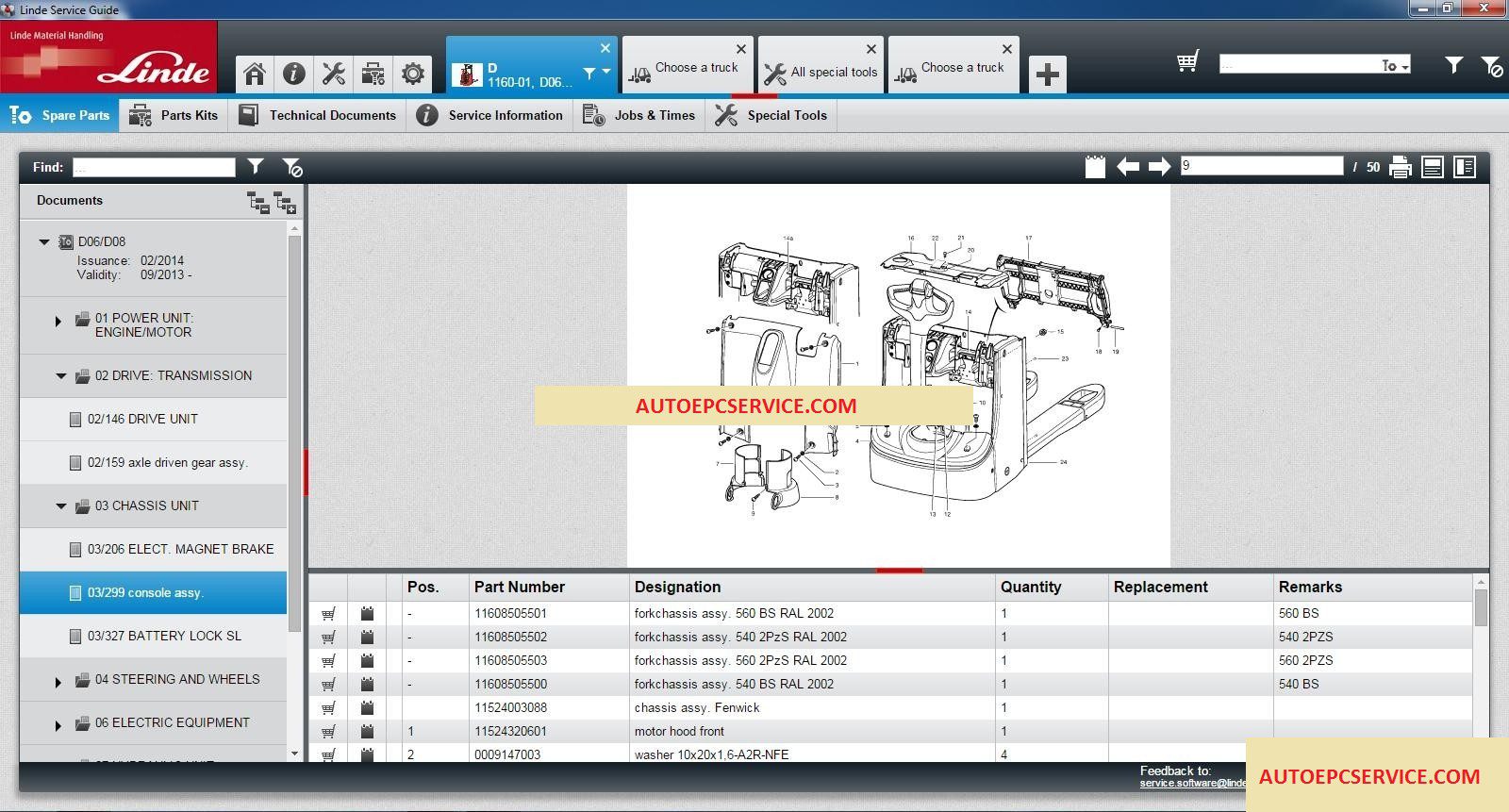Add part 11524003088 to the cart
This screenshot has height=812, width=1509.
click(x=328, y=708)
